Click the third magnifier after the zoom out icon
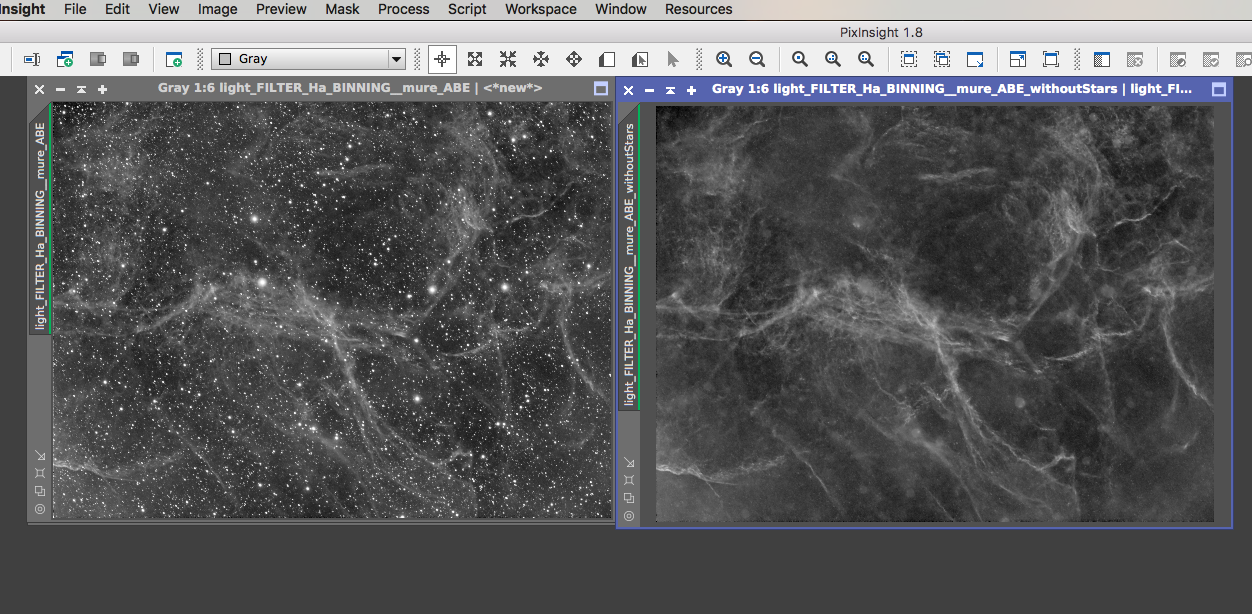The image size is (1252, 614). [x=866, y=59]
